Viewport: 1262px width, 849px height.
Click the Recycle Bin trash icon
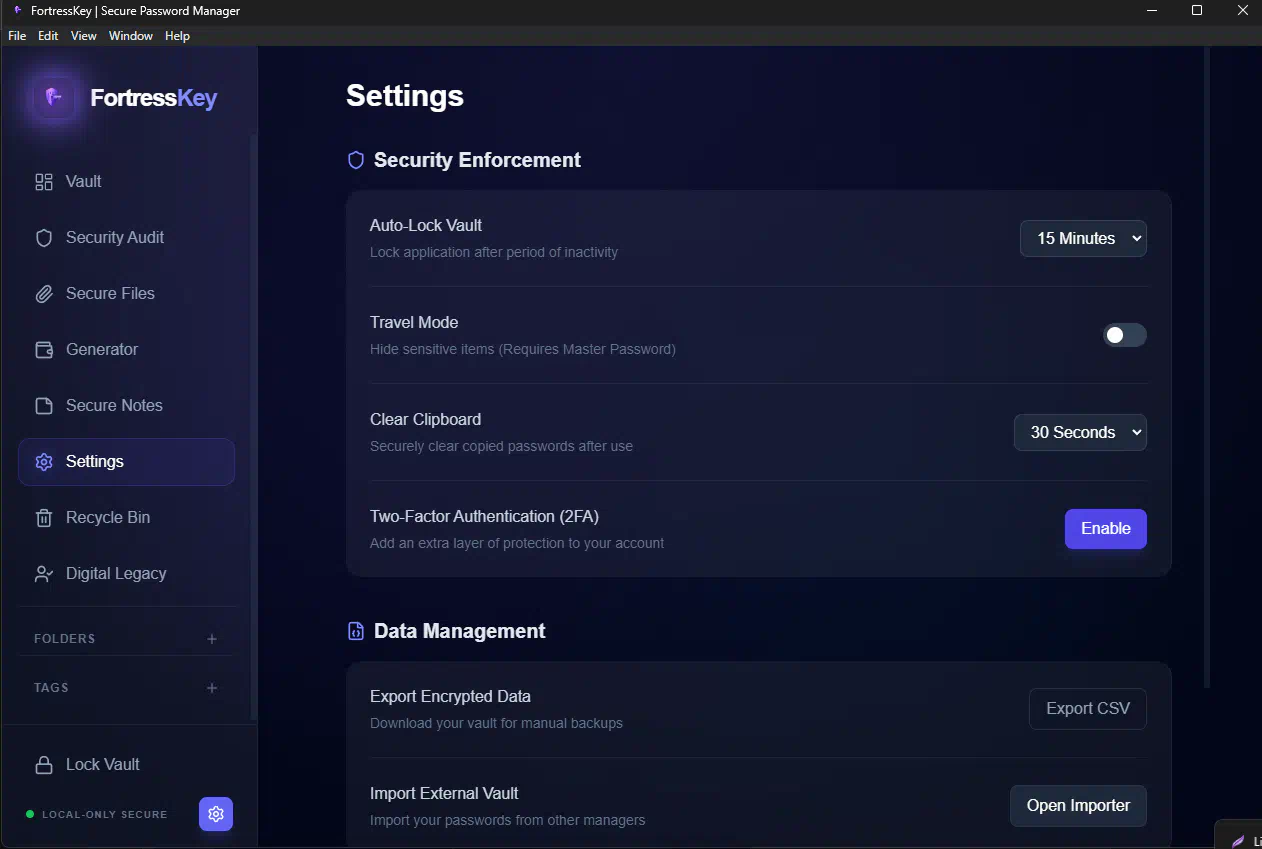44,518
